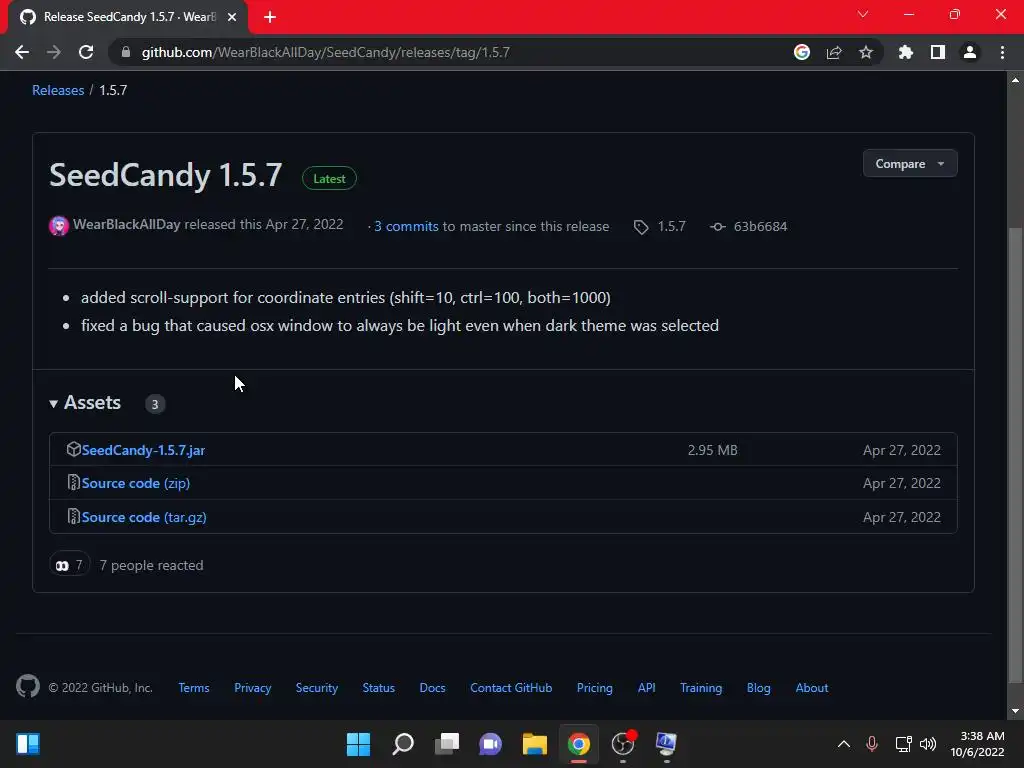This screenshot has height=768, width=1024.
Task: Open Security footer link
Action: (317, 688)
